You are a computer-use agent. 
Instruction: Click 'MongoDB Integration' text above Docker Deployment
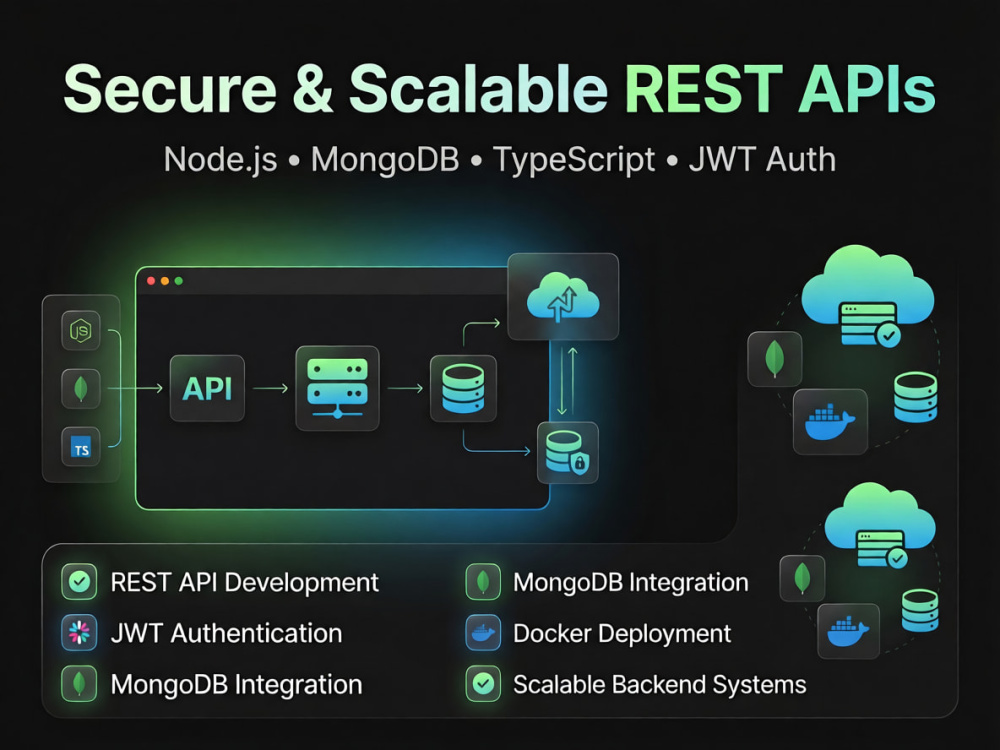pyautogui.click(x=631, y=583)
